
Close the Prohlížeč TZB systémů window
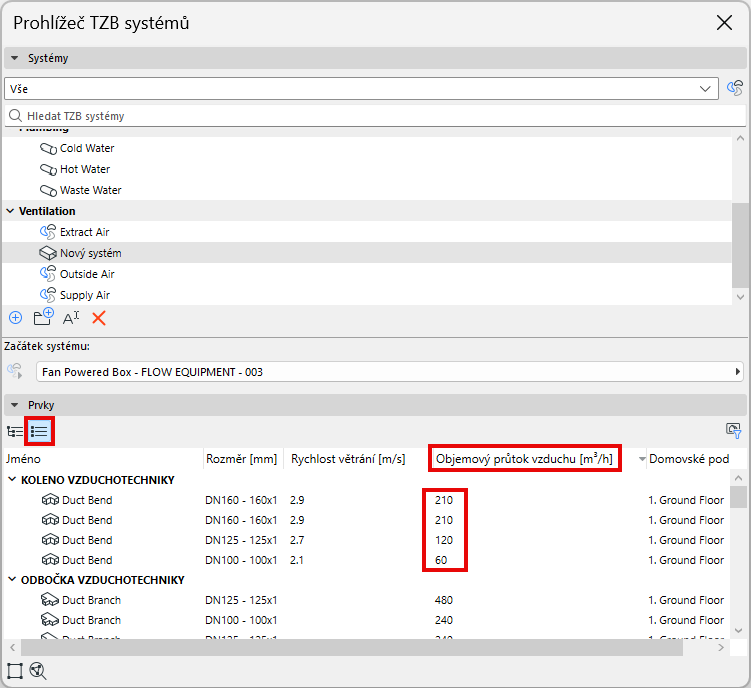[724, 22]
